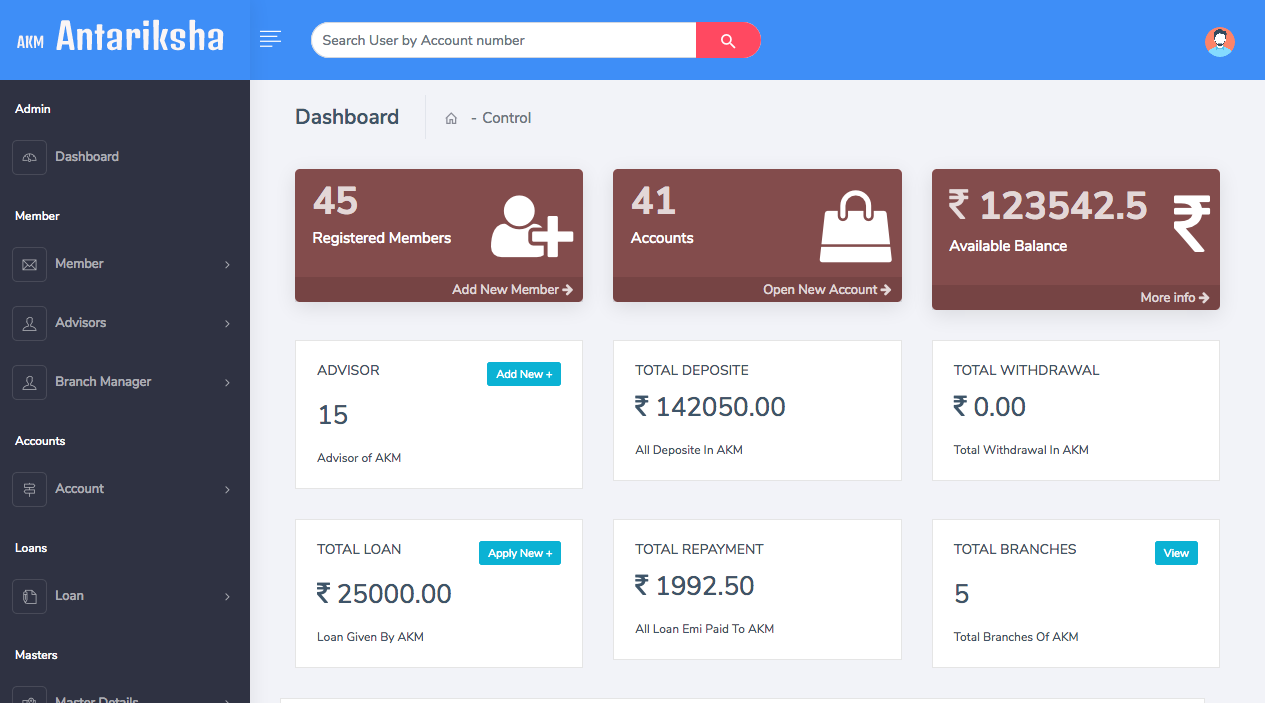Click the add-member person icon on card
Viewport: 1265px width, 703px height.
[x=531, y=227]
